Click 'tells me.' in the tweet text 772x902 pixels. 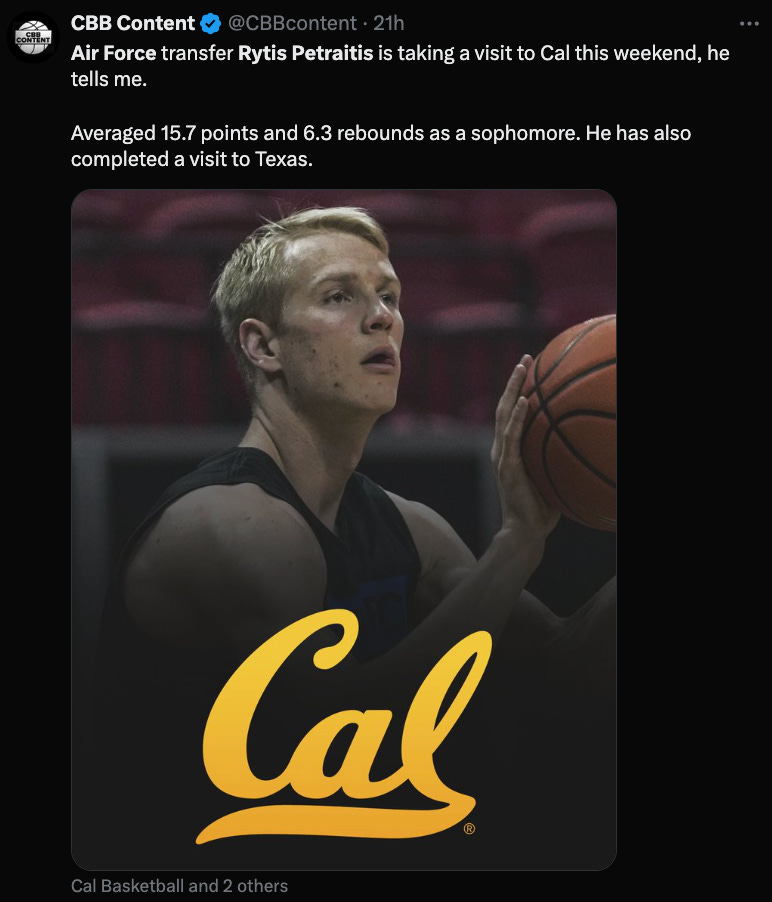[109, 79]
